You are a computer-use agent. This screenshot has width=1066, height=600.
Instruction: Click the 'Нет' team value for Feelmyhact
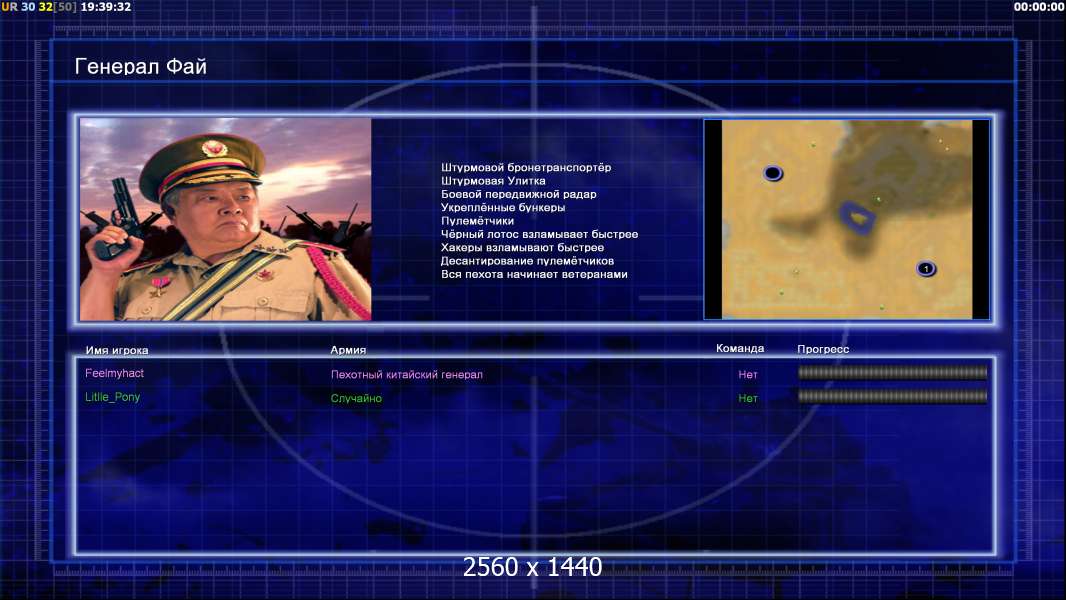(748, 374)
